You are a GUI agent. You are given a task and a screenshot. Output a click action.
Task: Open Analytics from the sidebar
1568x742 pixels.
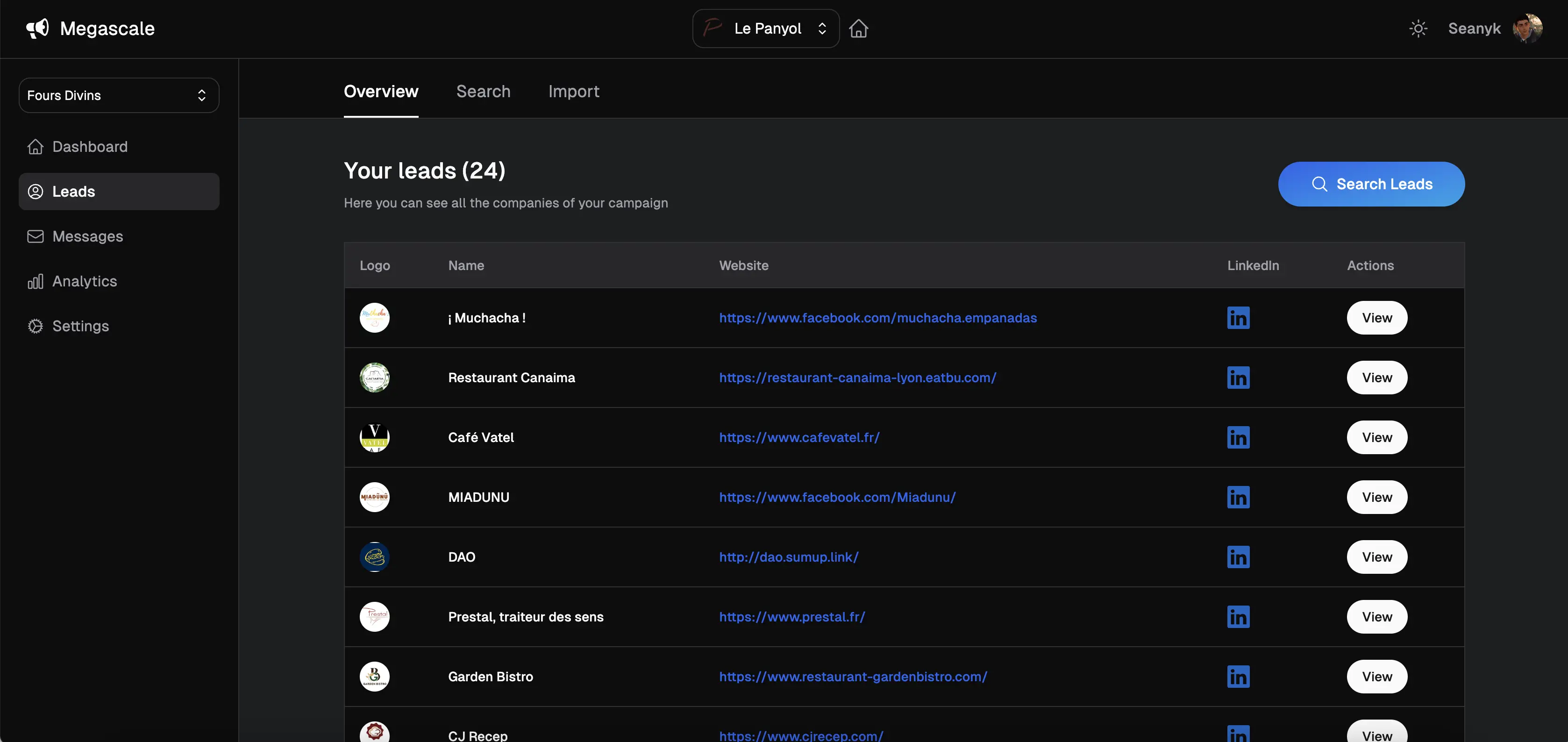(84, 281)
